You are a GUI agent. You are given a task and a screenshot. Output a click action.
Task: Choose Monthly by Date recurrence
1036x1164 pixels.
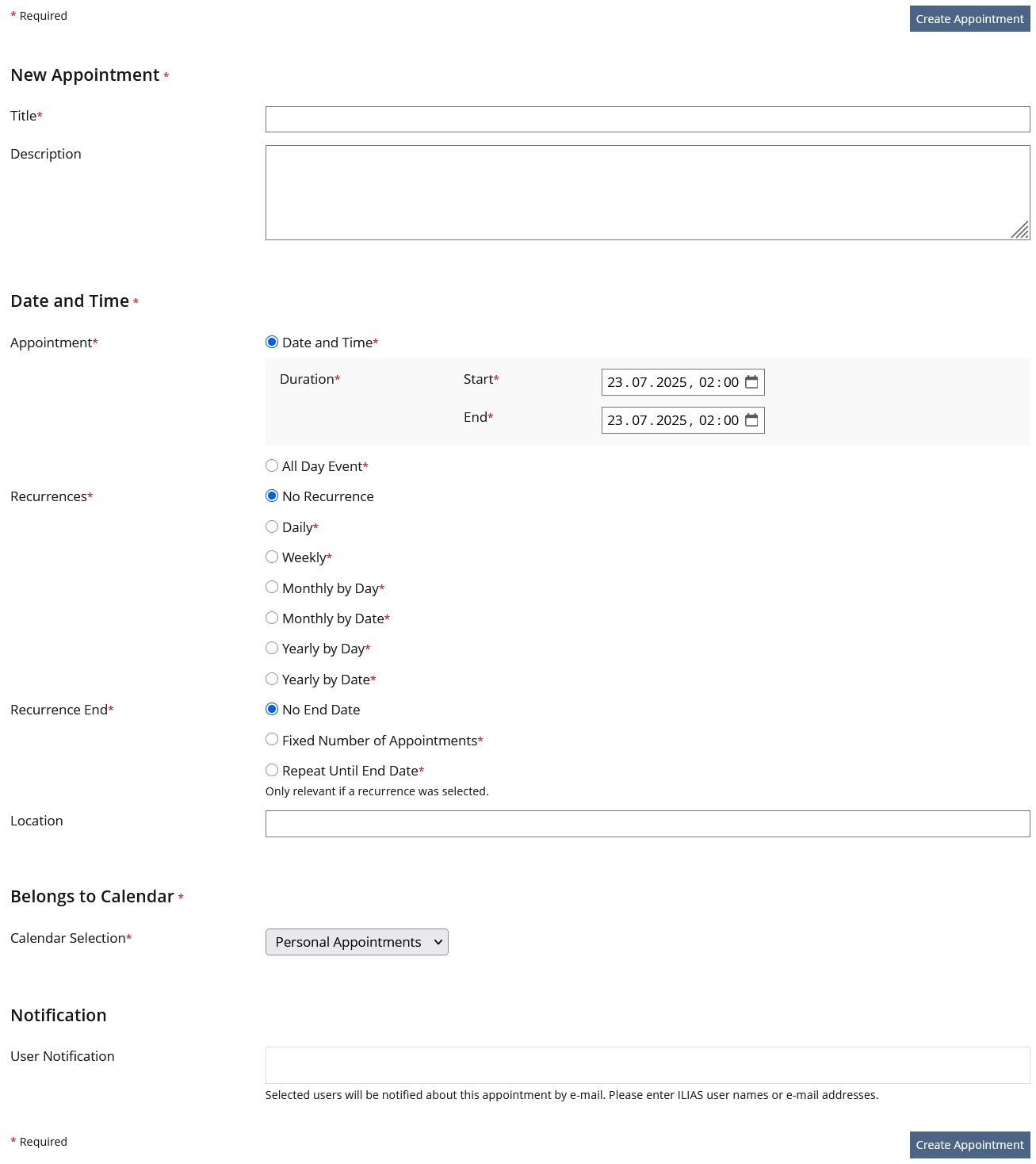[x=272, y=618]
